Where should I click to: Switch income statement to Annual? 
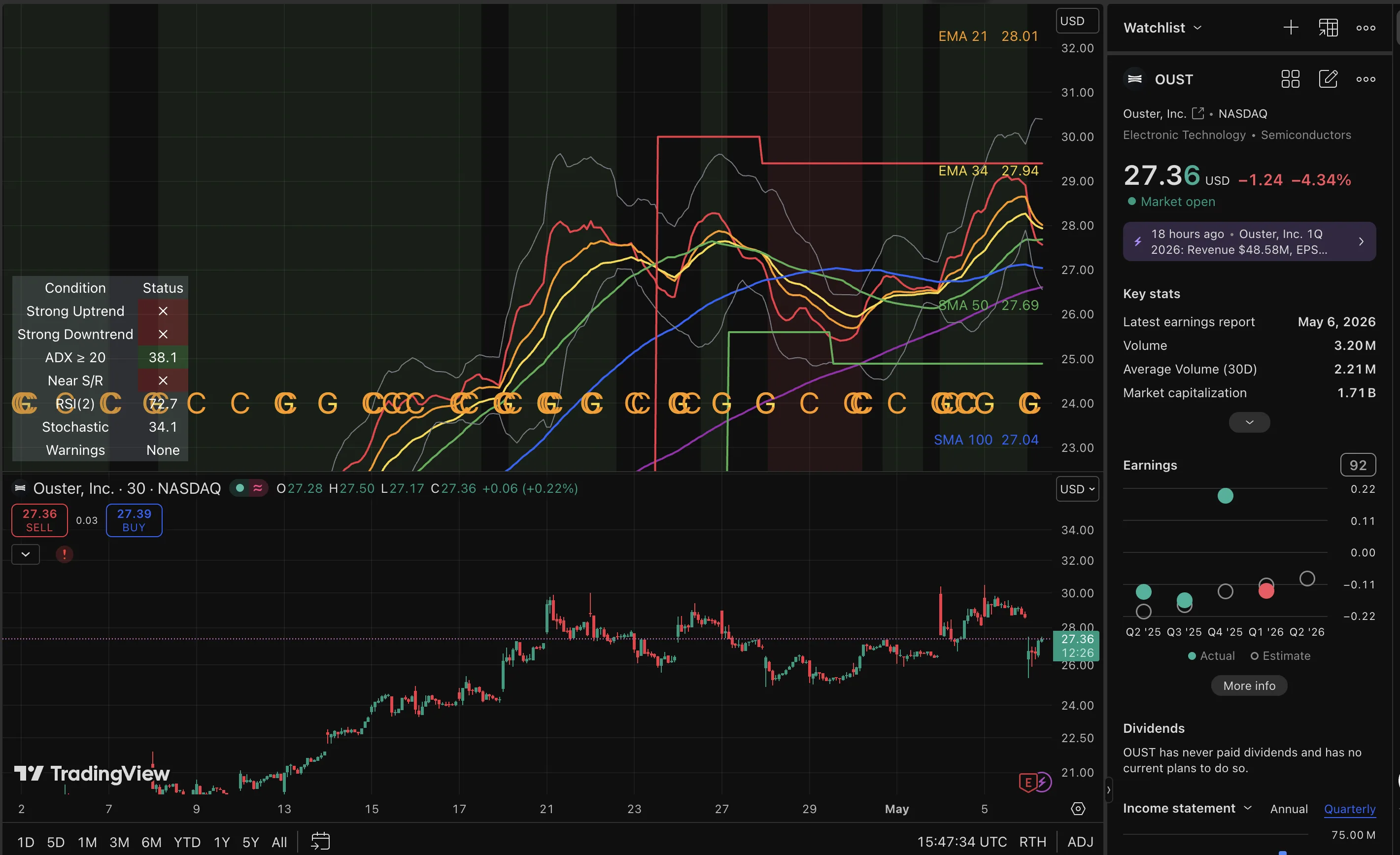1289,808
